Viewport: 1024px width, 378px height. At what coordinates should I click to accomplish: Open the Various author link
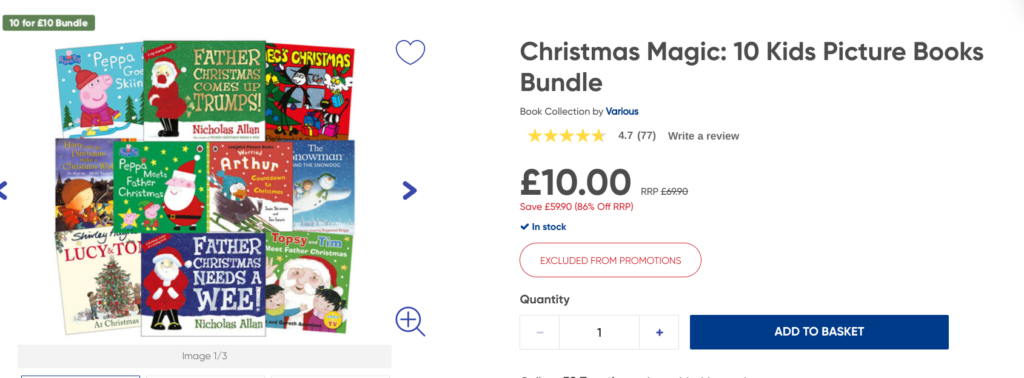pos(622,111)
